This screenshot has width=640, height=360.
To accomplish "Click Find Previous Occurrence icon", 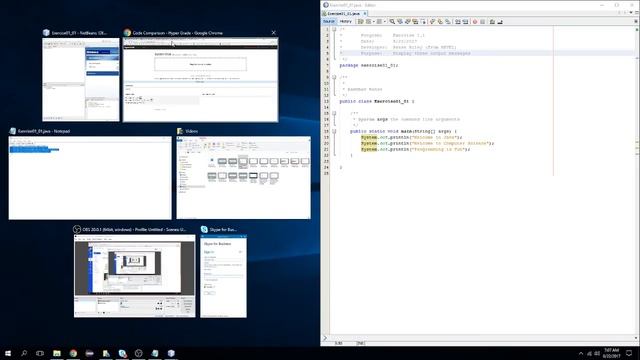I will 400,22.
